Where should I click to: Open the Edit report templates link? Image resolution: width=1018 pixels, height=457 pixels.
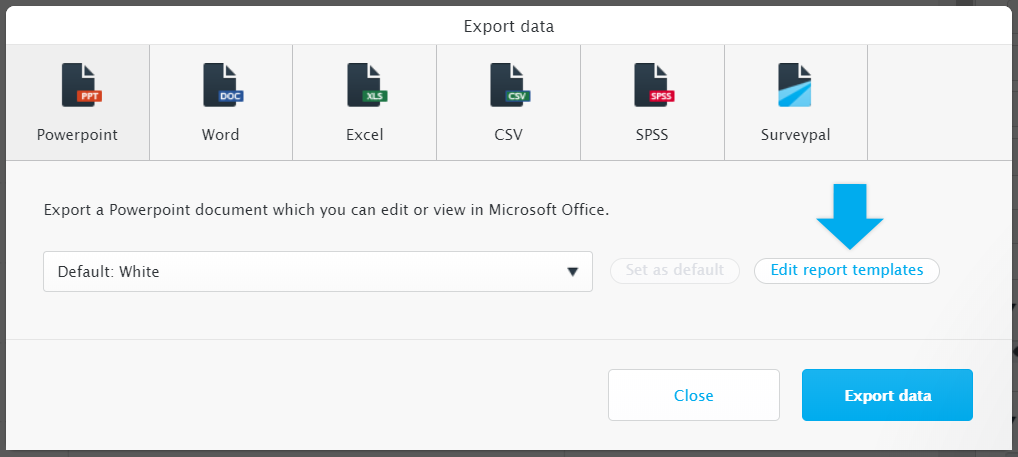click(x=847, y=270)
